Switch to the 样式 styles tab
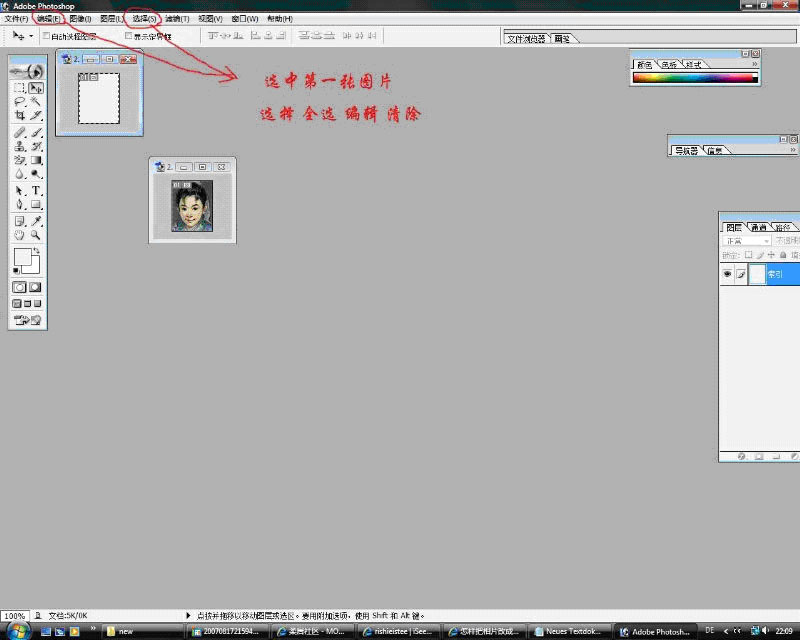Viewport: 800px width, 640px height. click(x=693, y=65)
